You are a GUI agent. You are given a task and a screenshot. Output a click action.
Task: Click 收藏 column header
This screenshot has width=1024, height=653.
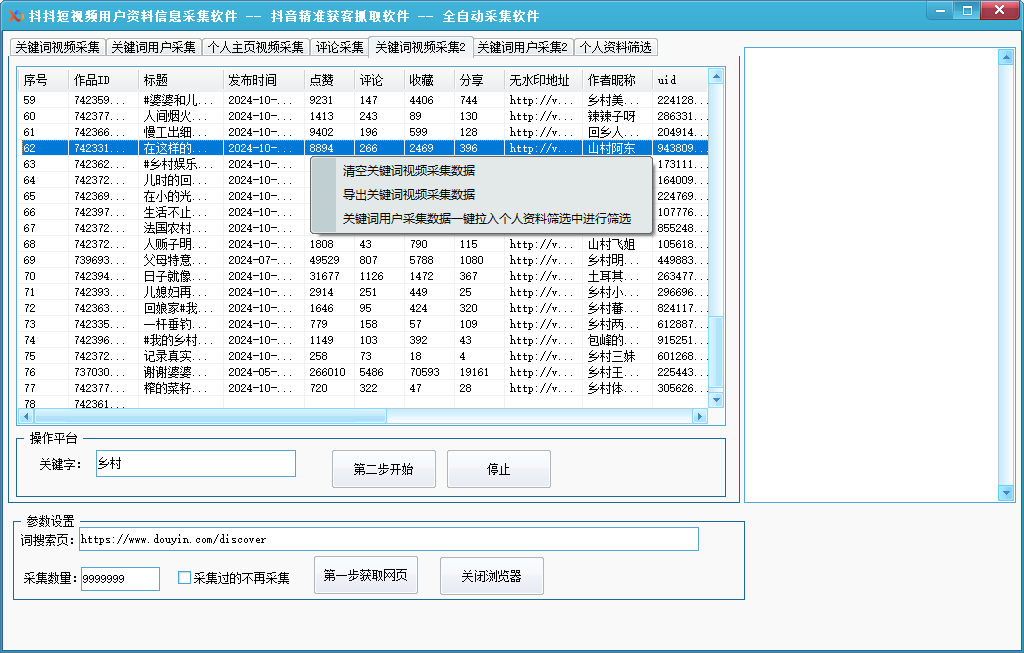click(428, 80)
